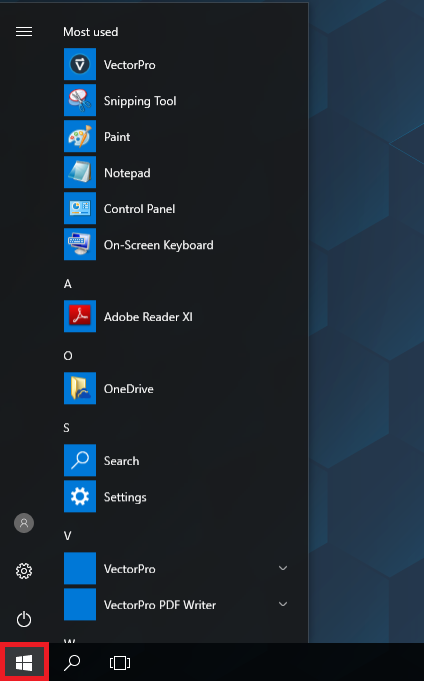Click the letter V group header
The width and height of the screenshot is (424, 681).
click(x=67, y=536)
